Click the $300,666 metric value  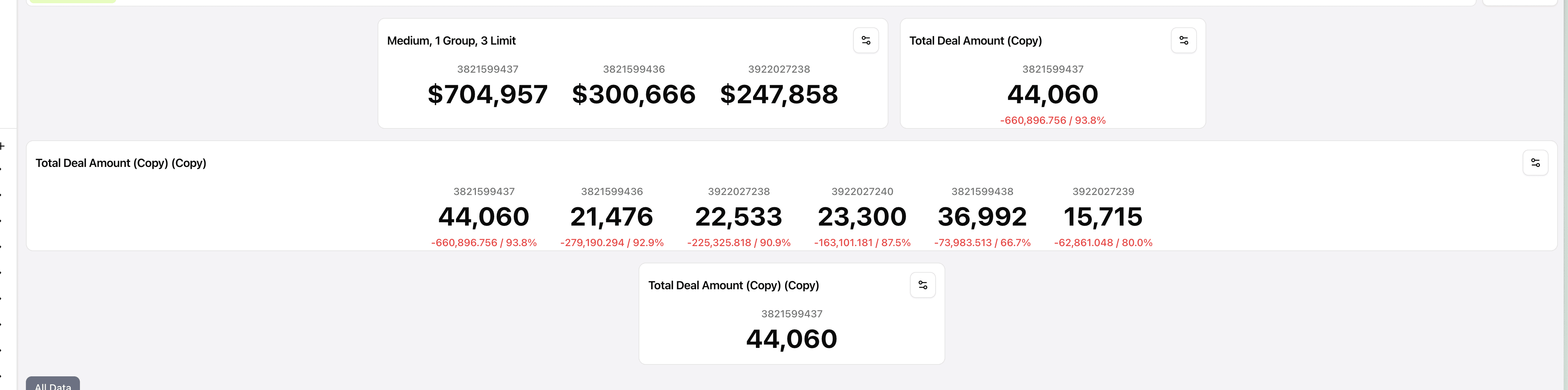coord(634,94)
